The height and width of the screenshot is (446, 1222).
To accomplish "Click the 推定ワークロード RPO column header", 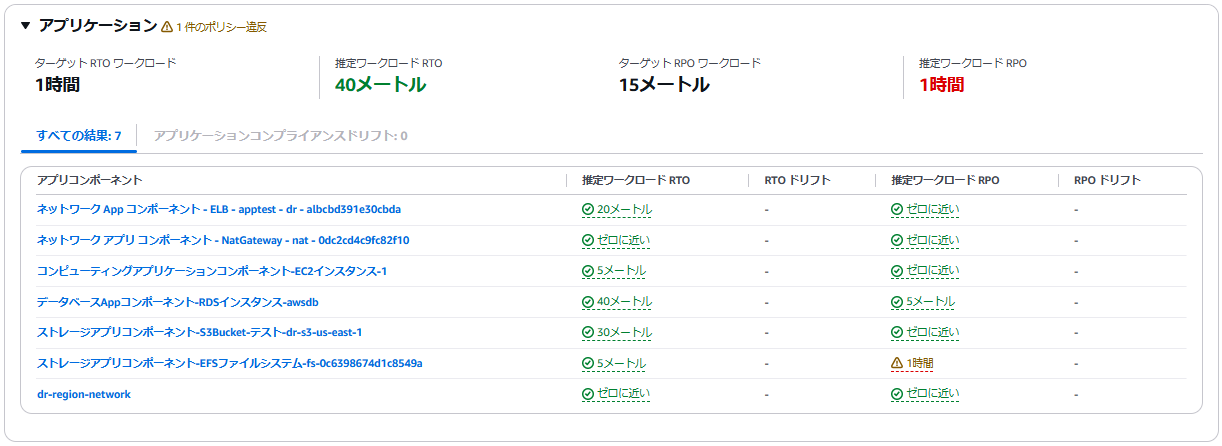I will coord(946,180).
